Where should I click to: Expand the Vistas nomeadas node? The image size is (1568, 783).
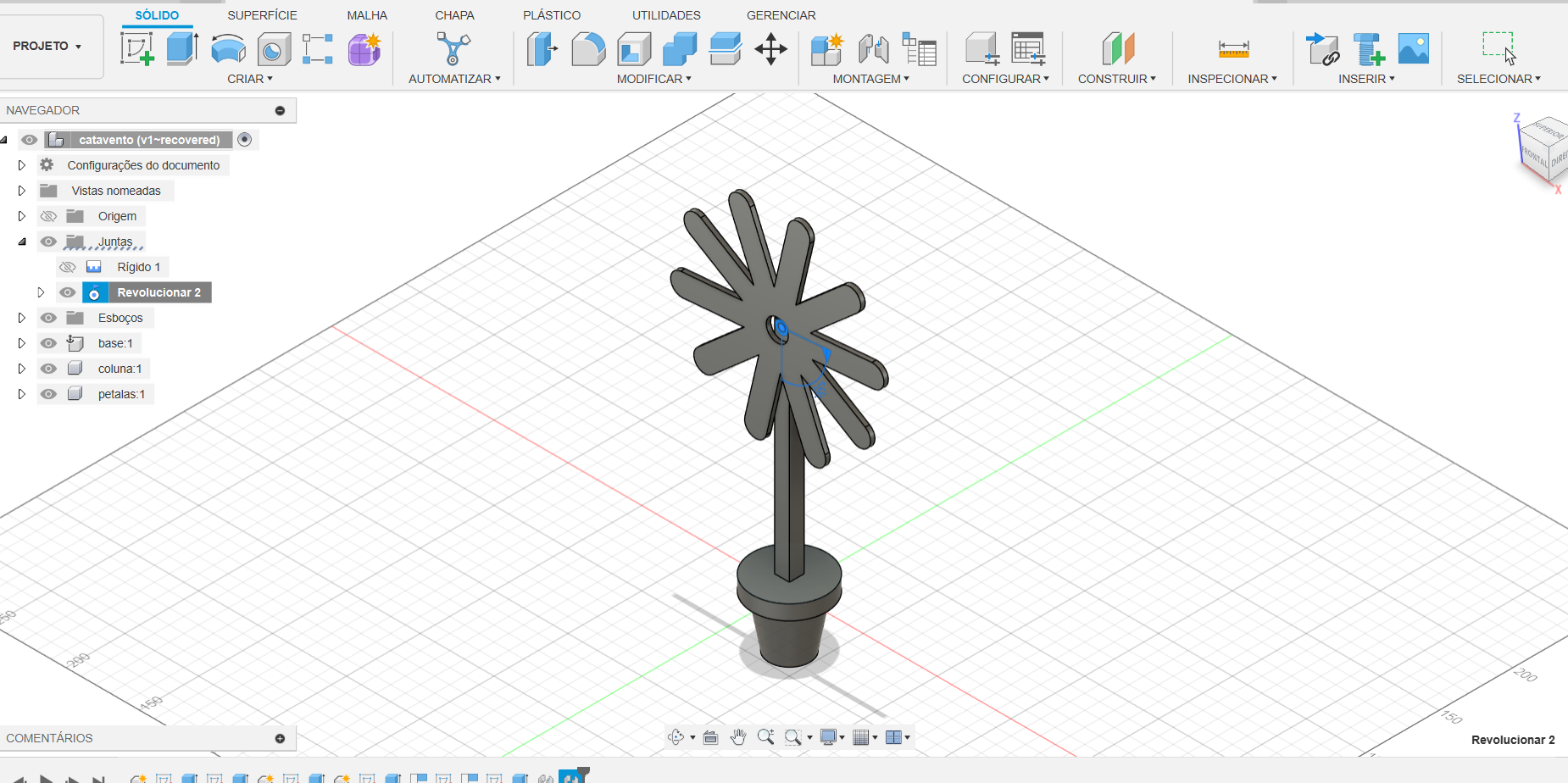click(22, 191)
